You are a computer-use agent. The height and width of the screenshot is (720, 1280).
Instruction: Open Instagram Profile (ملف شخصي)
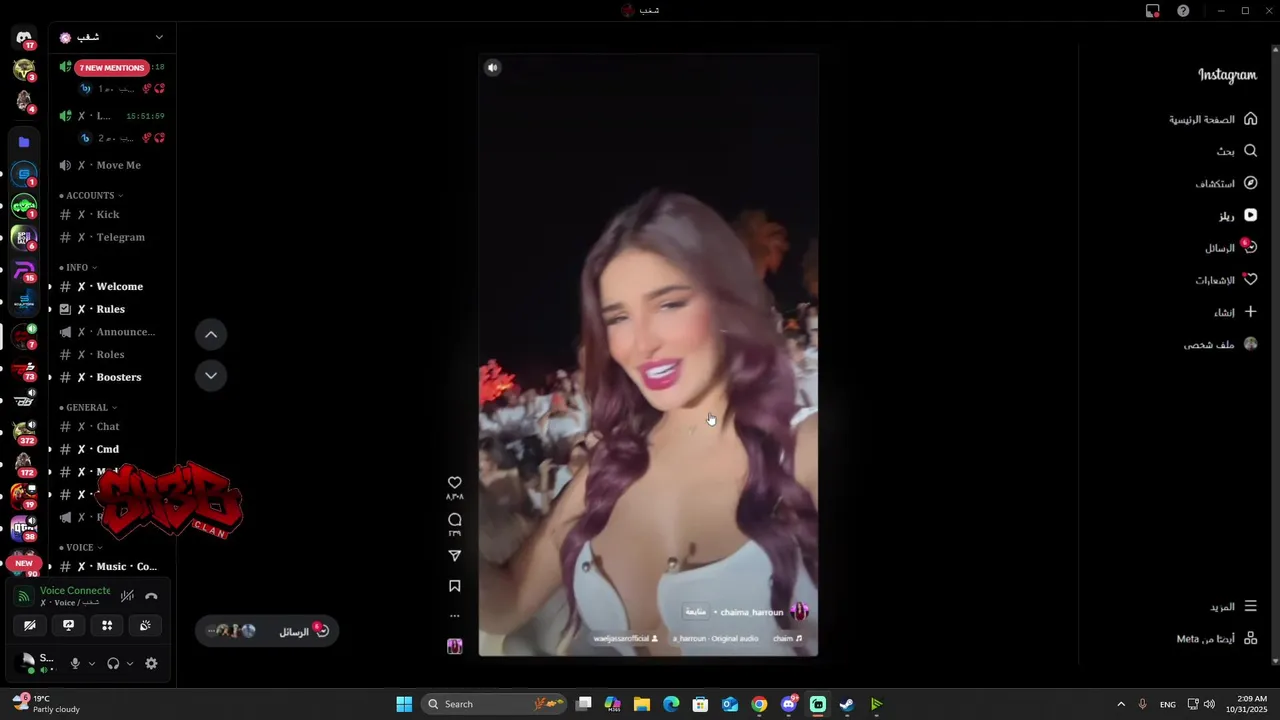click(1220, 344)
